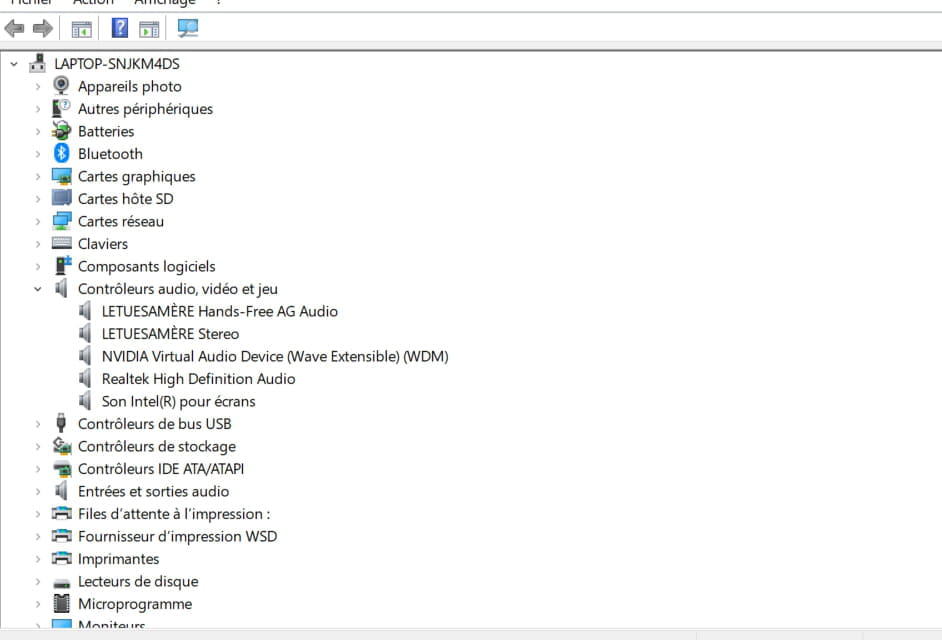Click the USB plug icon for Contrôleurs de bus USB
The height and width of the screenshot is (640, 942).
pyautogui.click(x=61, y=423)
